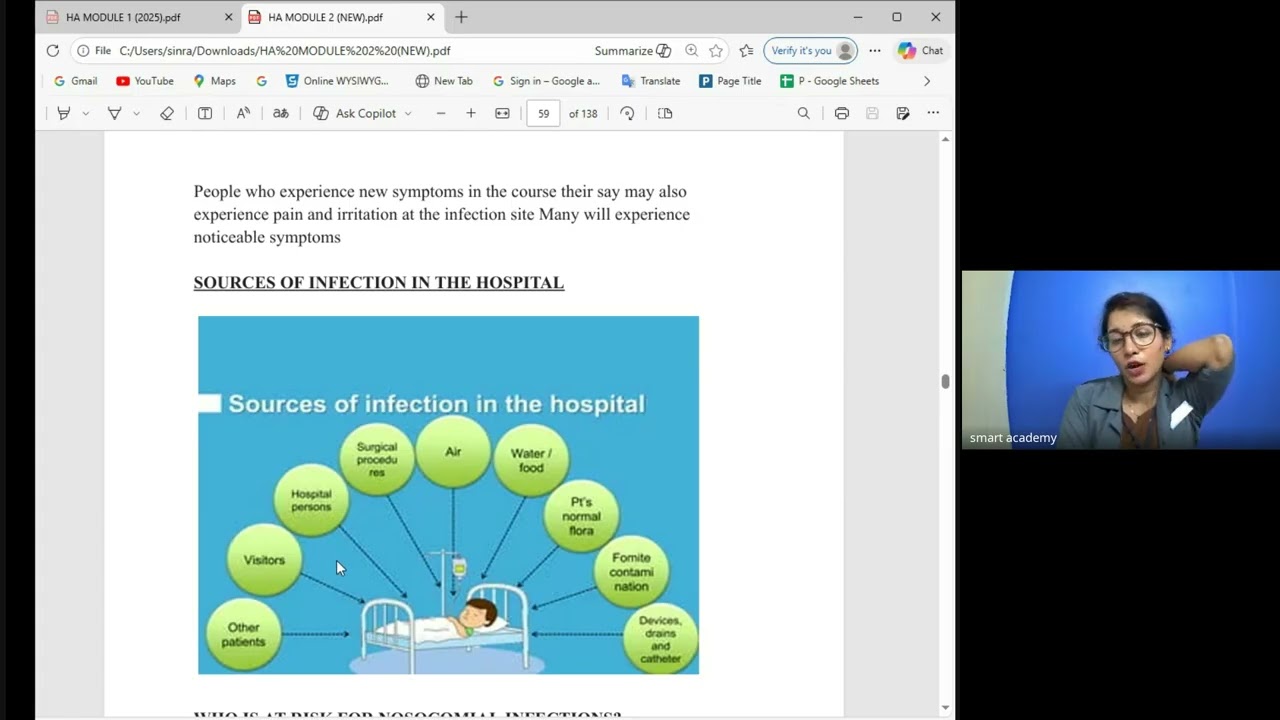Screen dimensions: 1280x720
Task: Click the Read aloud icon
Action: 243,113
